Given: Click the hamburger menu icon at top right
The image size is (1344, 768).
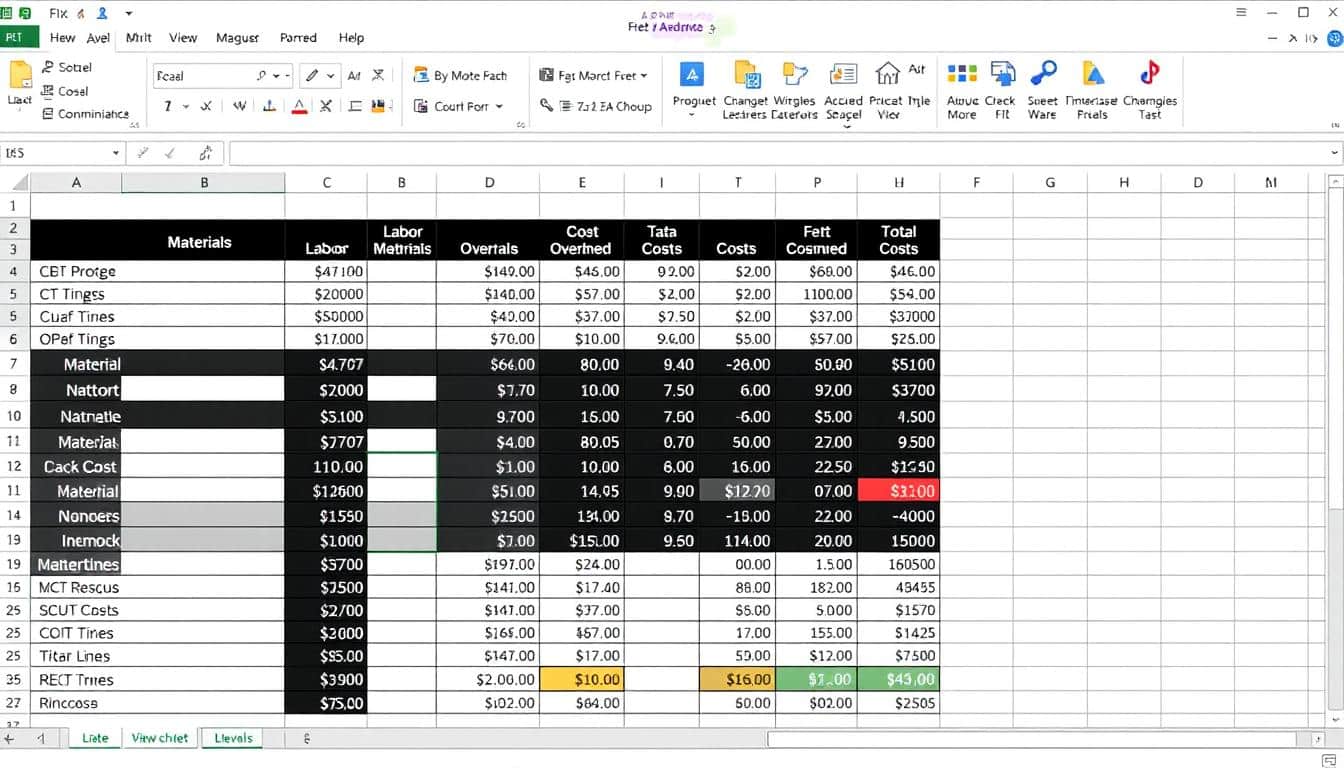Looking at the screenshot, I should pyautogui.click(x=1242, y=13).
